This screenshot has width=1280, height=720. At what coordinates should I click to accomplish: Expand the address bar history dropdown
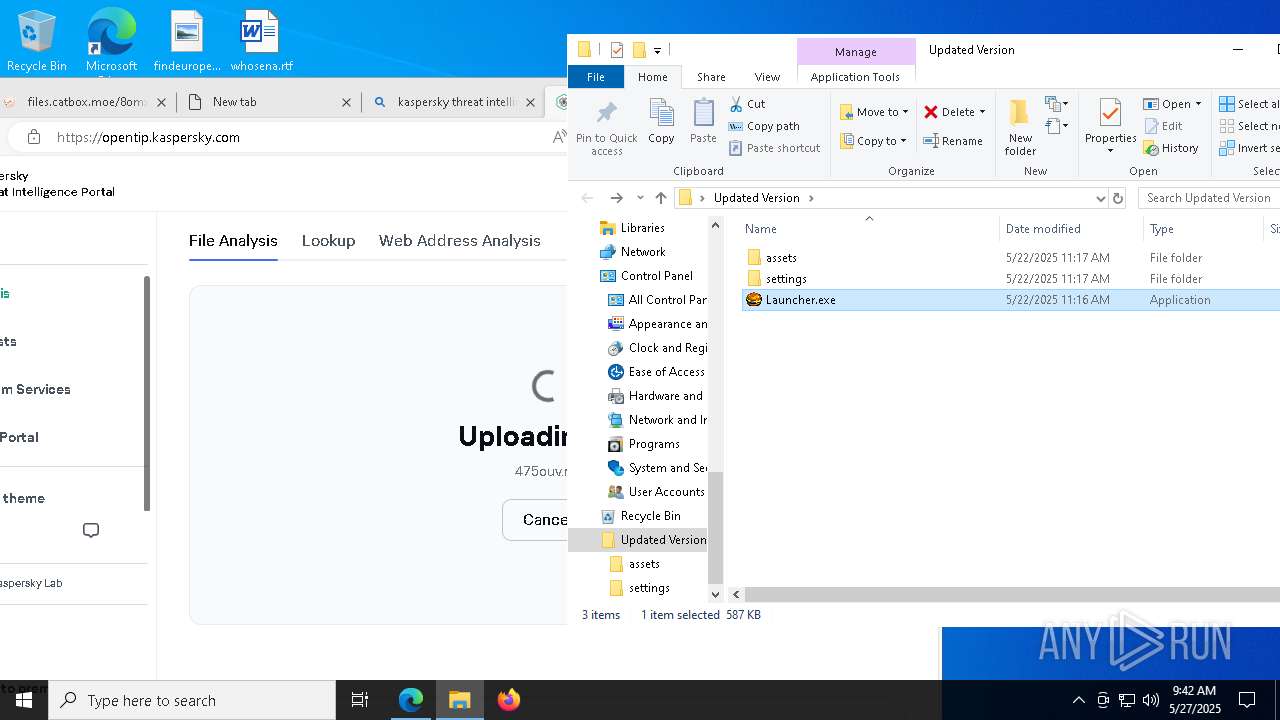point(1101,198)
